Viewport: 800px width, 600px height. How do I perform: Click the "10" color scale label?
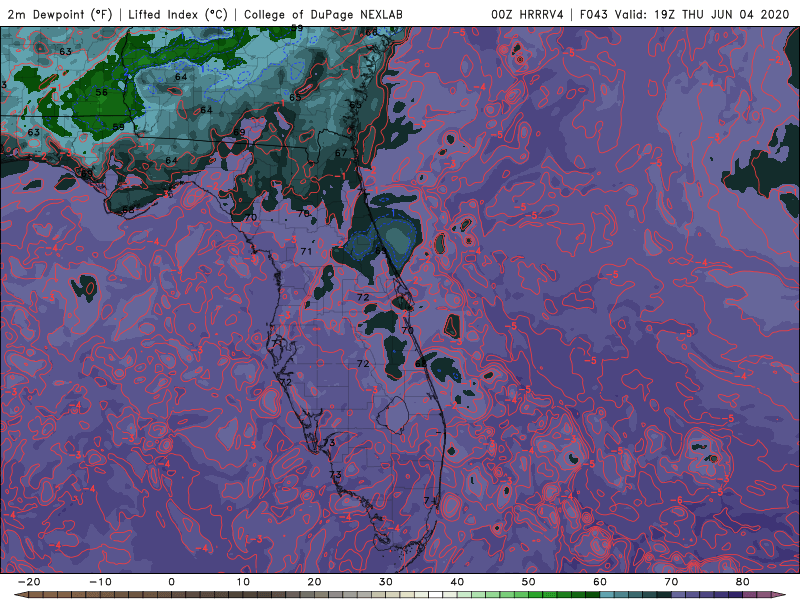pos(243,582)
